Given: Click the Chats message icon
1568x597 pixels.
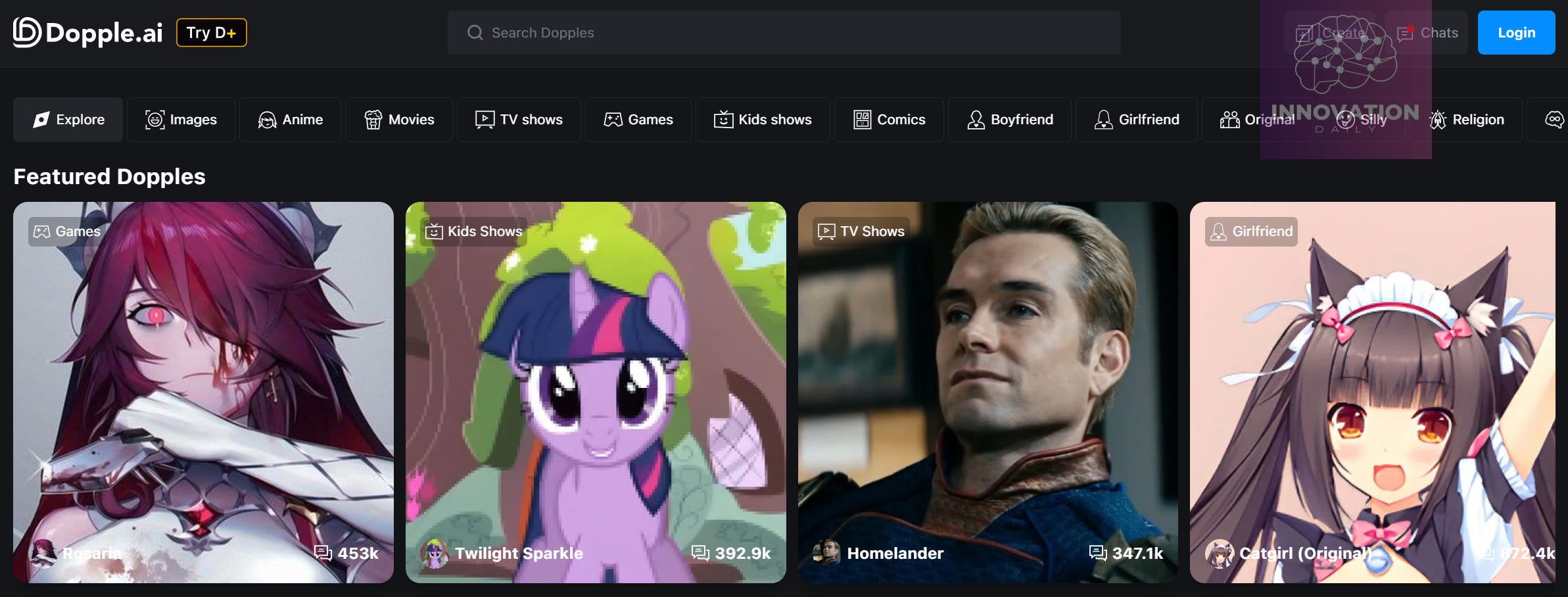Looking at the screenshot, I should pos(1406,33).
